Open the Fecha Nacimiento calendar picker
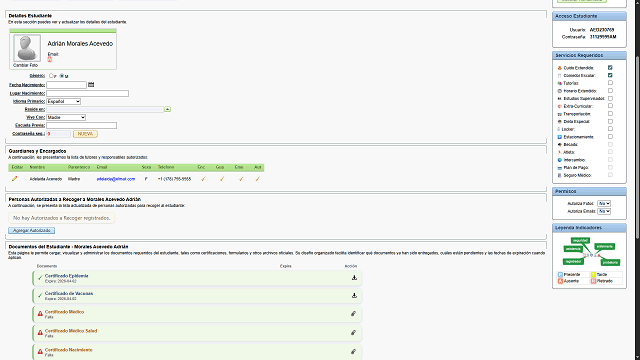This screenshot has width=640, height=360. click(91, 84)
